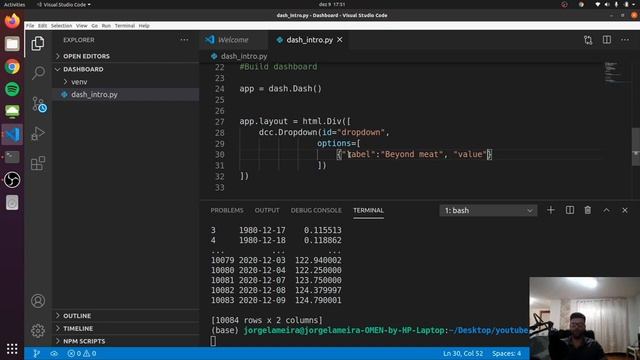Click line number 27 in the gutter

220,122
